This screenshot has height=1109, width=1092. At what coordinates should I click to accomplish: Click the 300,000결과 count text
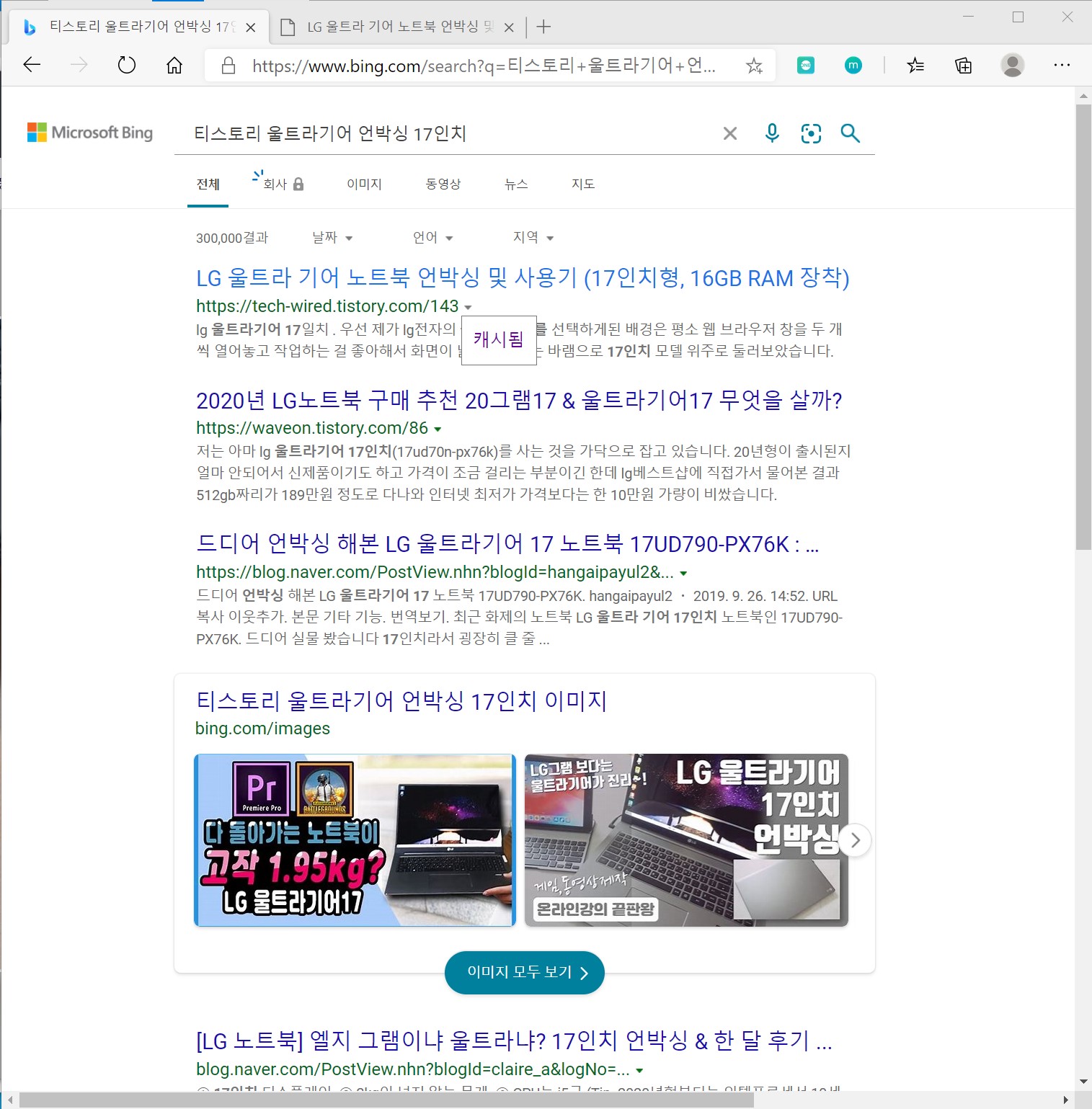[x=232, y=238]
